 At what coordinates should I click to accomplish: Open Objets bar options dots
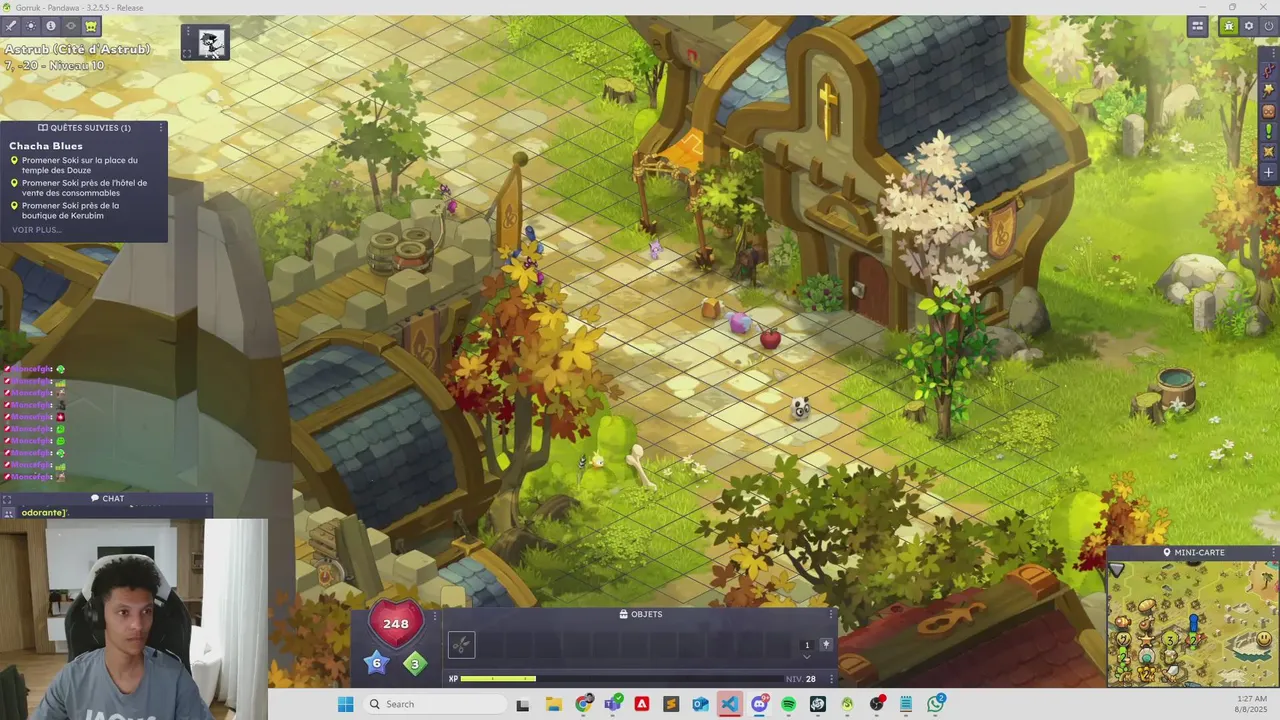[x=832, y=614]
